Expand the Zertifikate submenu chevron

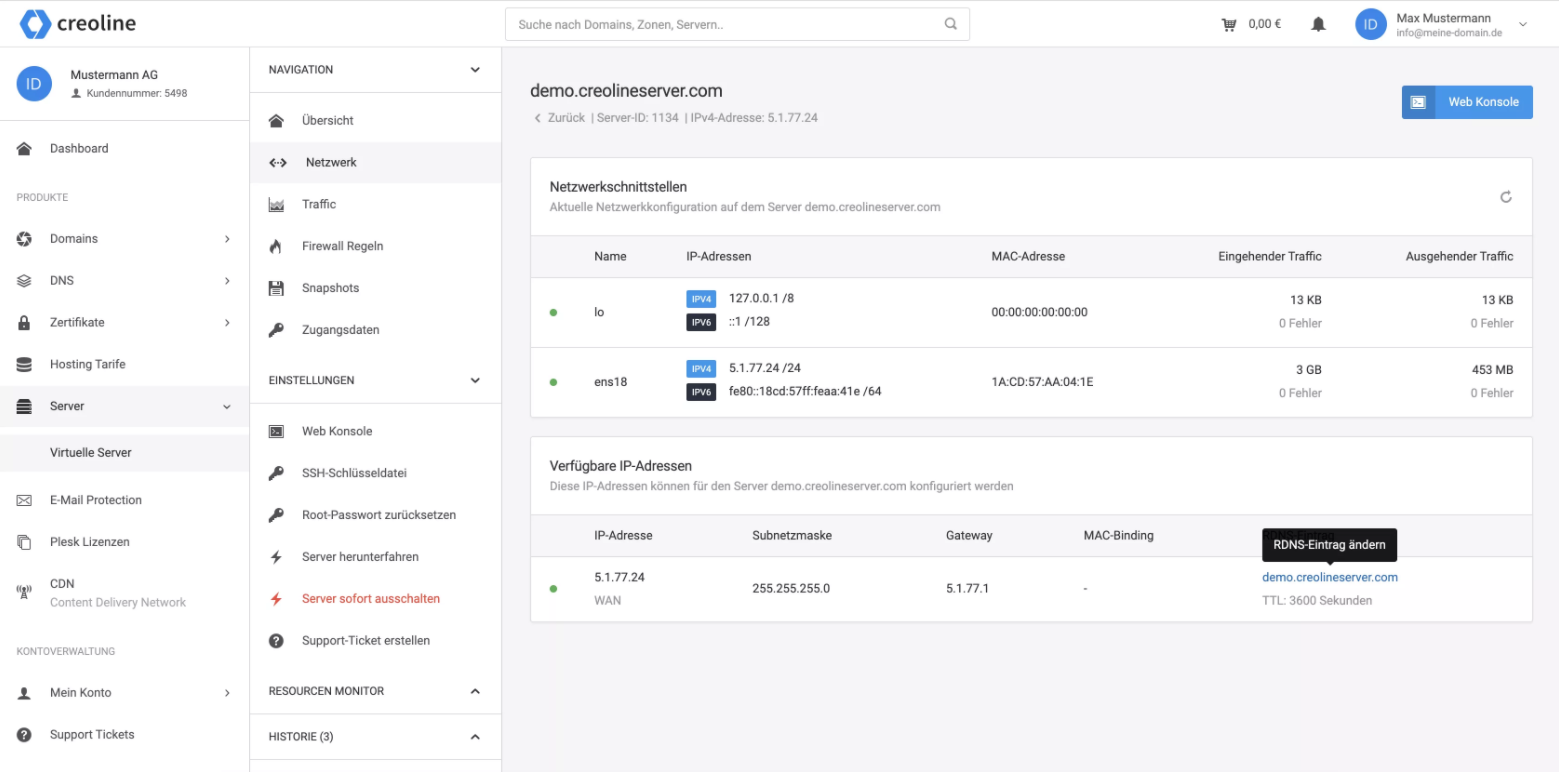227,323
